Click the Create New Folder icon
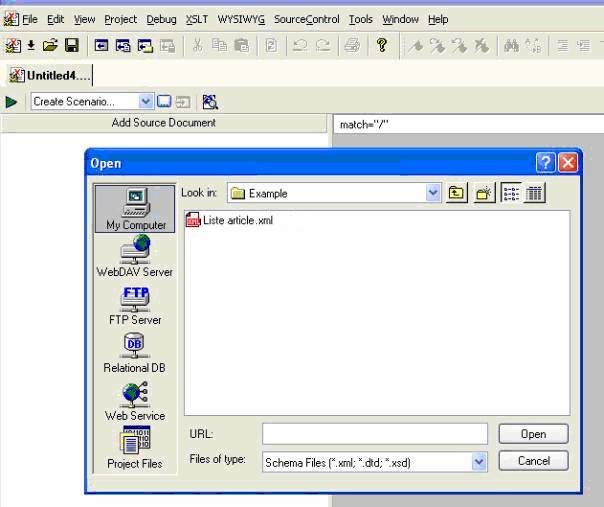The width and height of the screenshot is (604, 507). point(484,193)
